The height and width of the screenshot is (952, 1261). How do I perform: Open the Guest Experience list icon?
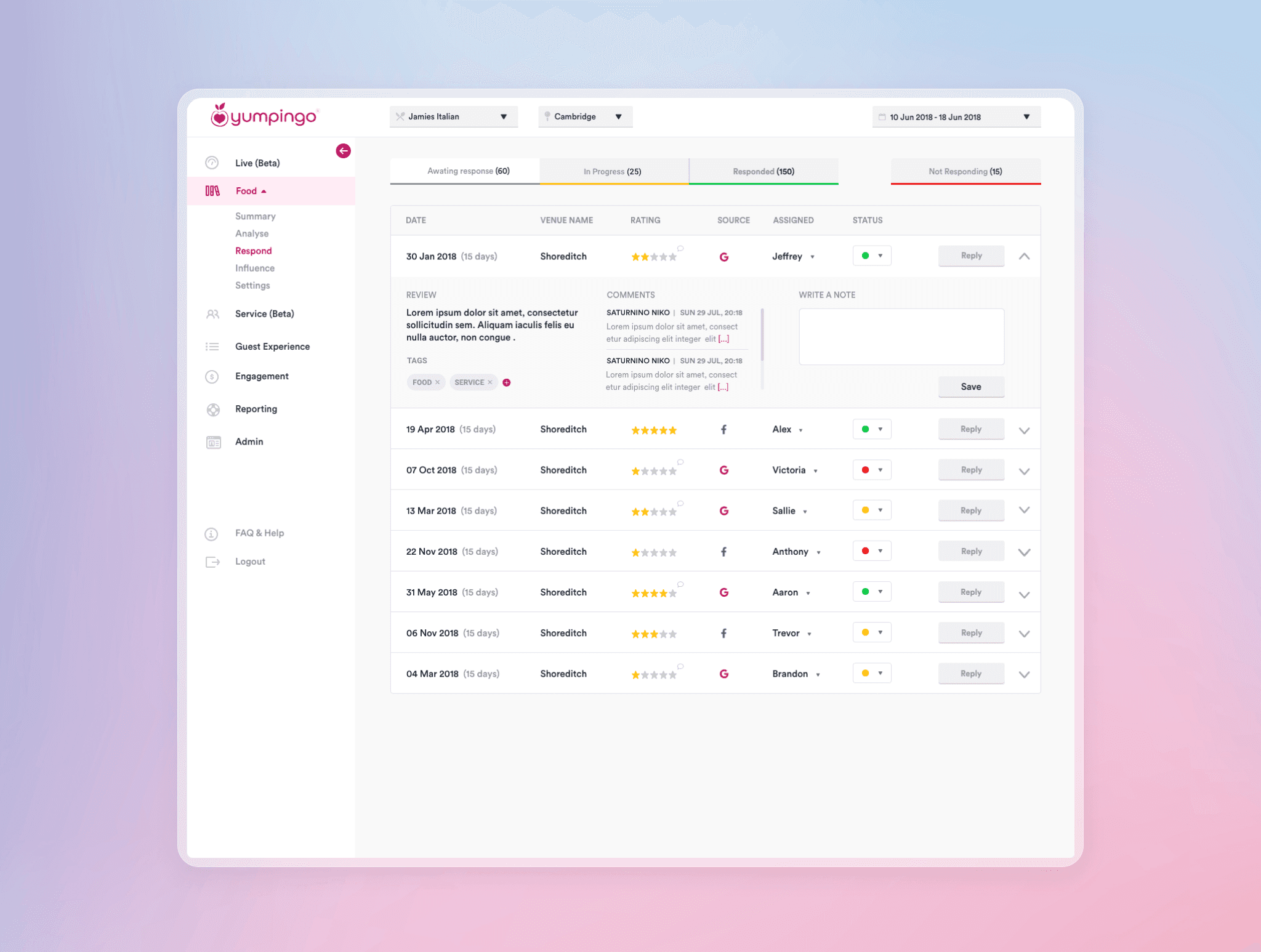(212, 347)
